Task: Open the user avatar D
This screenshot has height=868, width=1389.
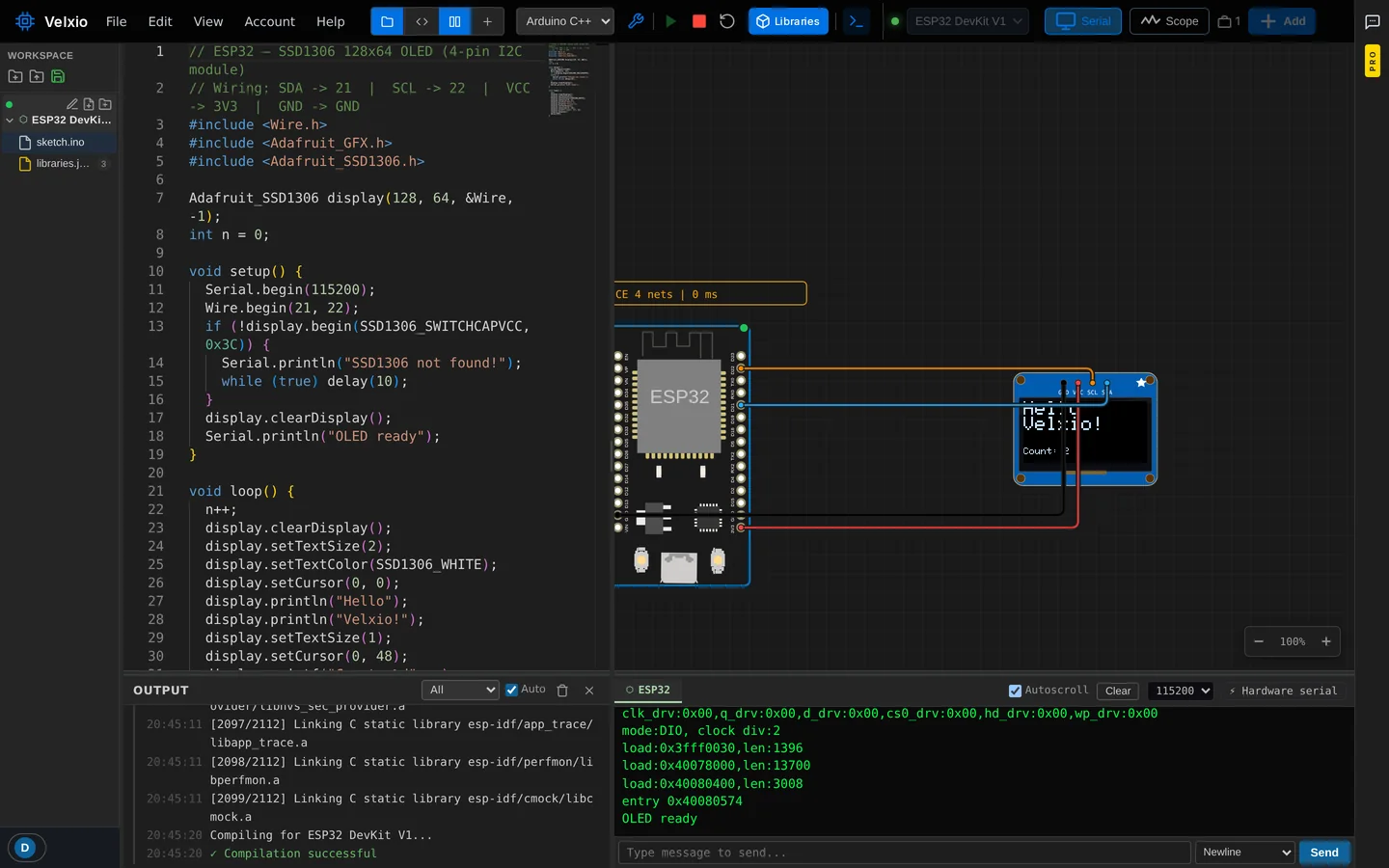Action: pos(25,848)
